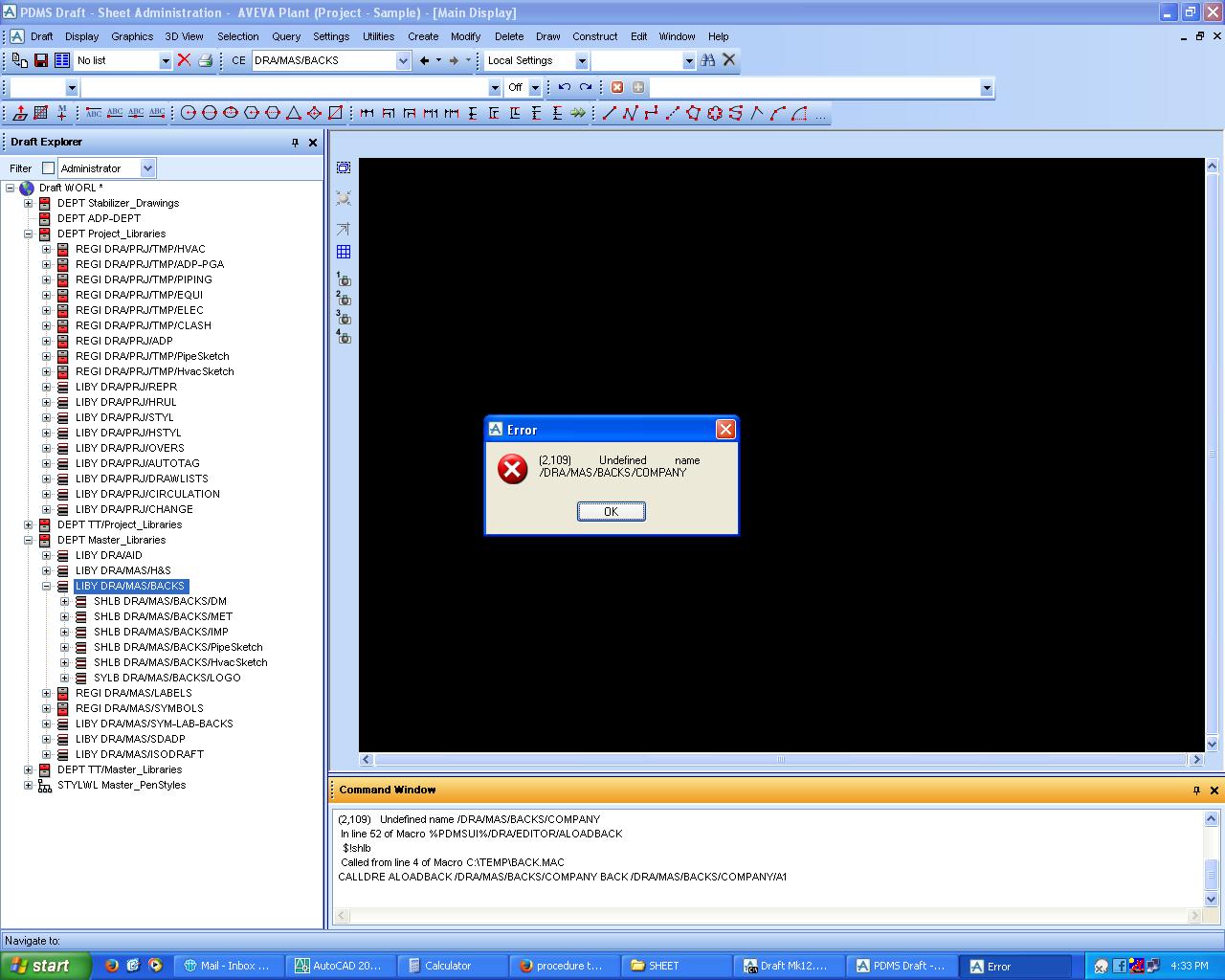The image size is (1225, 980).
Task: Select the arc drawing tool with dotted radius
Action: click(798, 113)
